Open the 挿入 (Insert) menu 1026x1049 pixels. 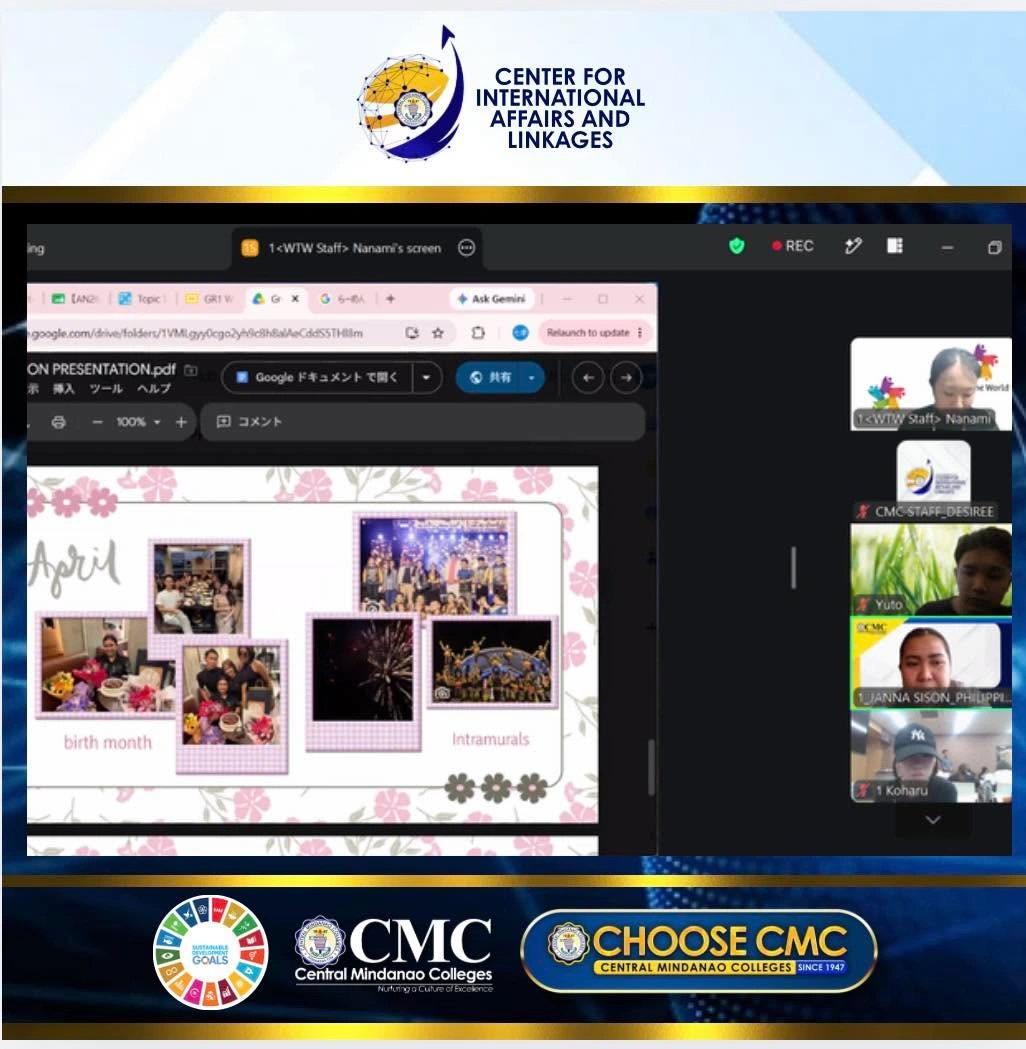tap(64, 389)
